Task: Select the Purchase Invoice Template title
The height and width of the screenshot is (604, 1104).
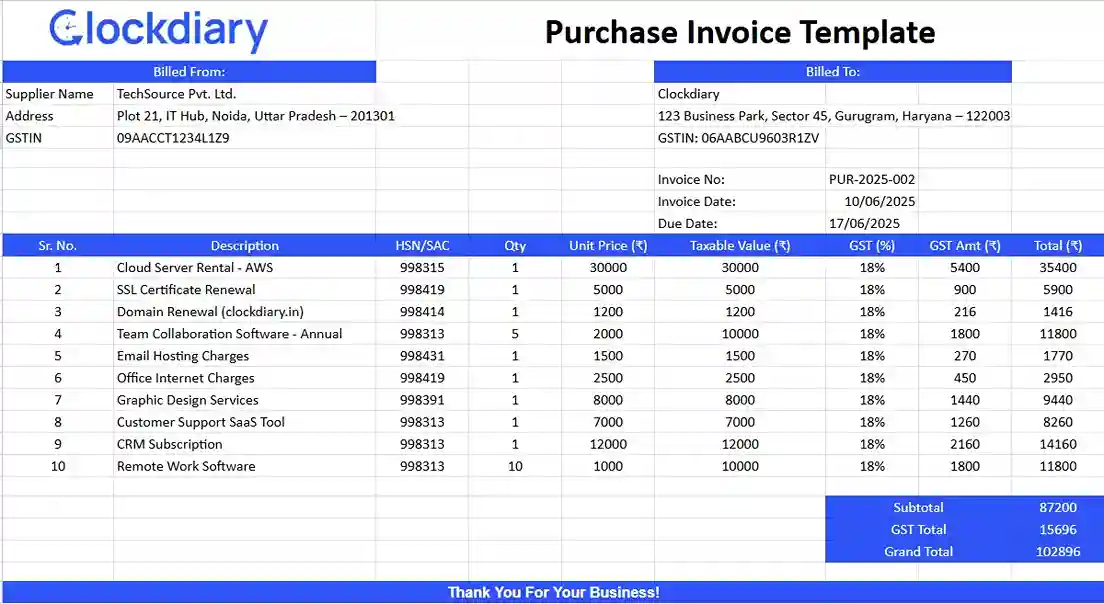Action: [x=740, y=32]
